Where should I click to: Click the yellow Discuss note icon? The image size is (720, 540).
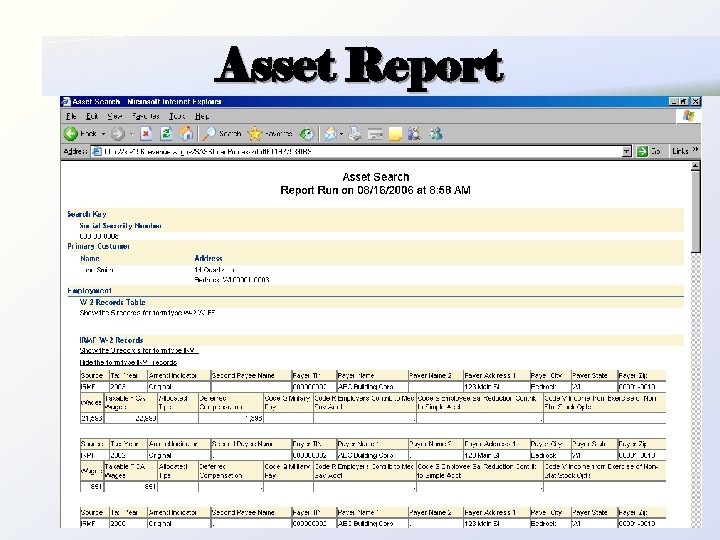tap(395, 134)
